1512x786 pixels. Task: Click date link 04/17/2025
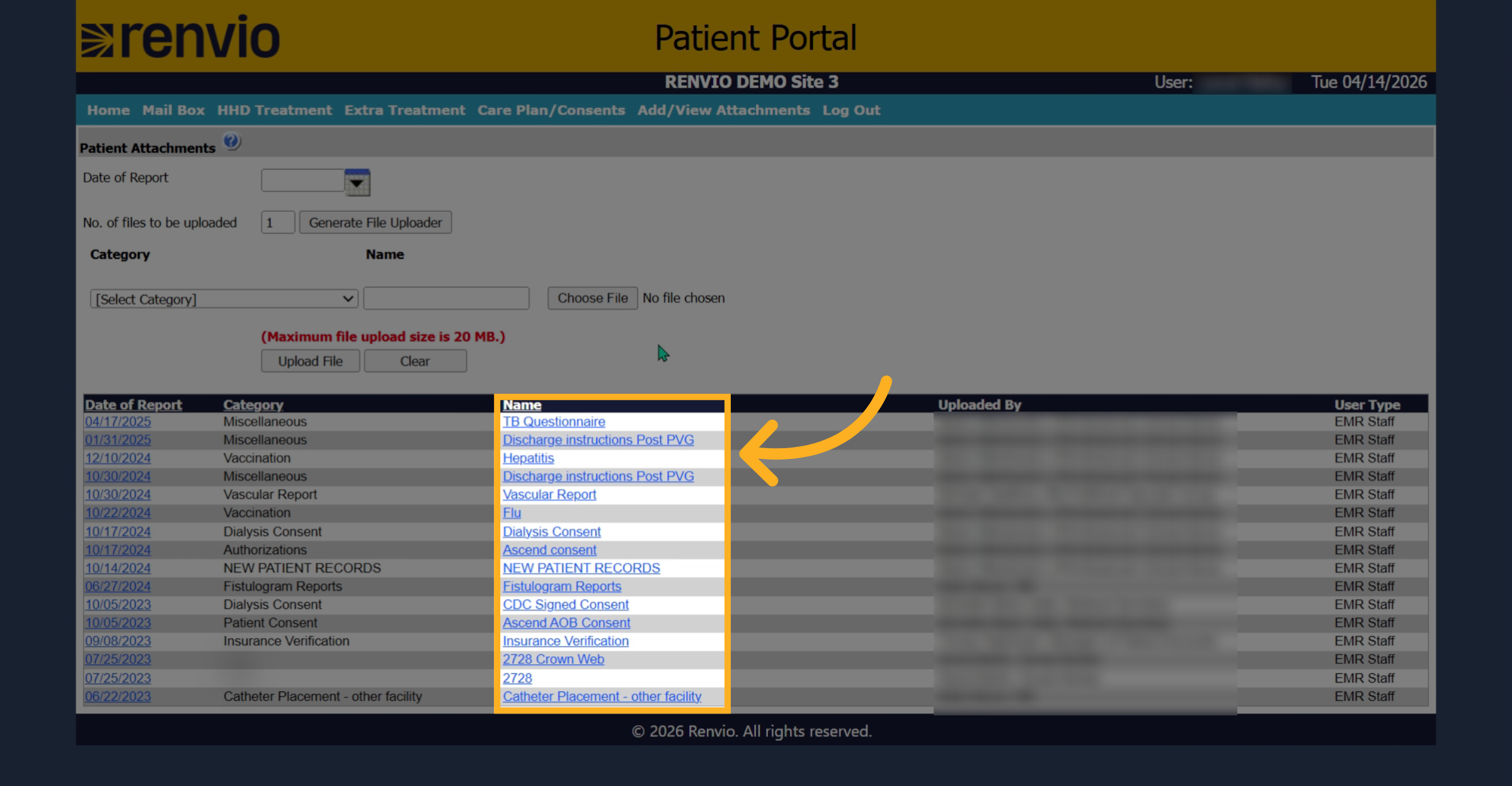click(118, 422)
